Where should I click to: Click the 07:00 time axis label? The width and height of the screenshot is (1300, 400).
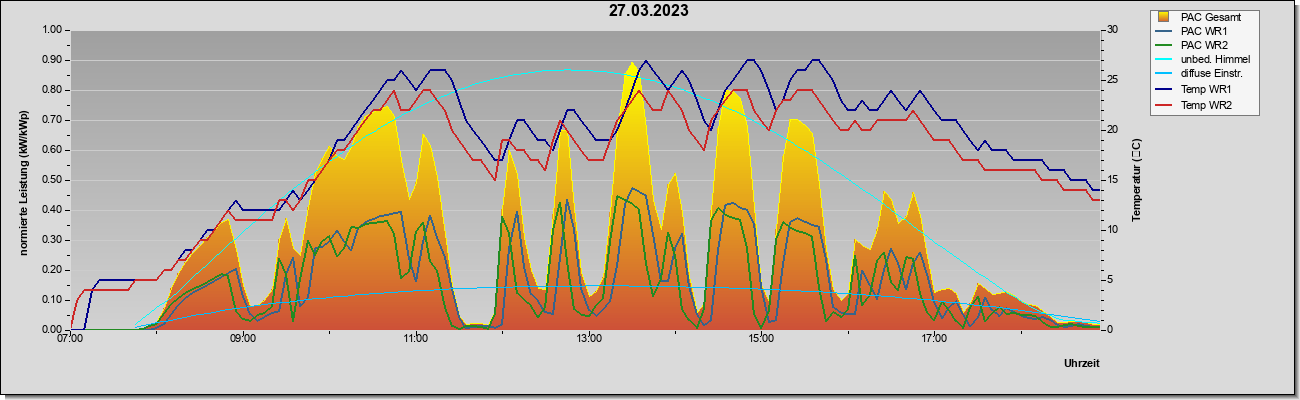(71, 339)
